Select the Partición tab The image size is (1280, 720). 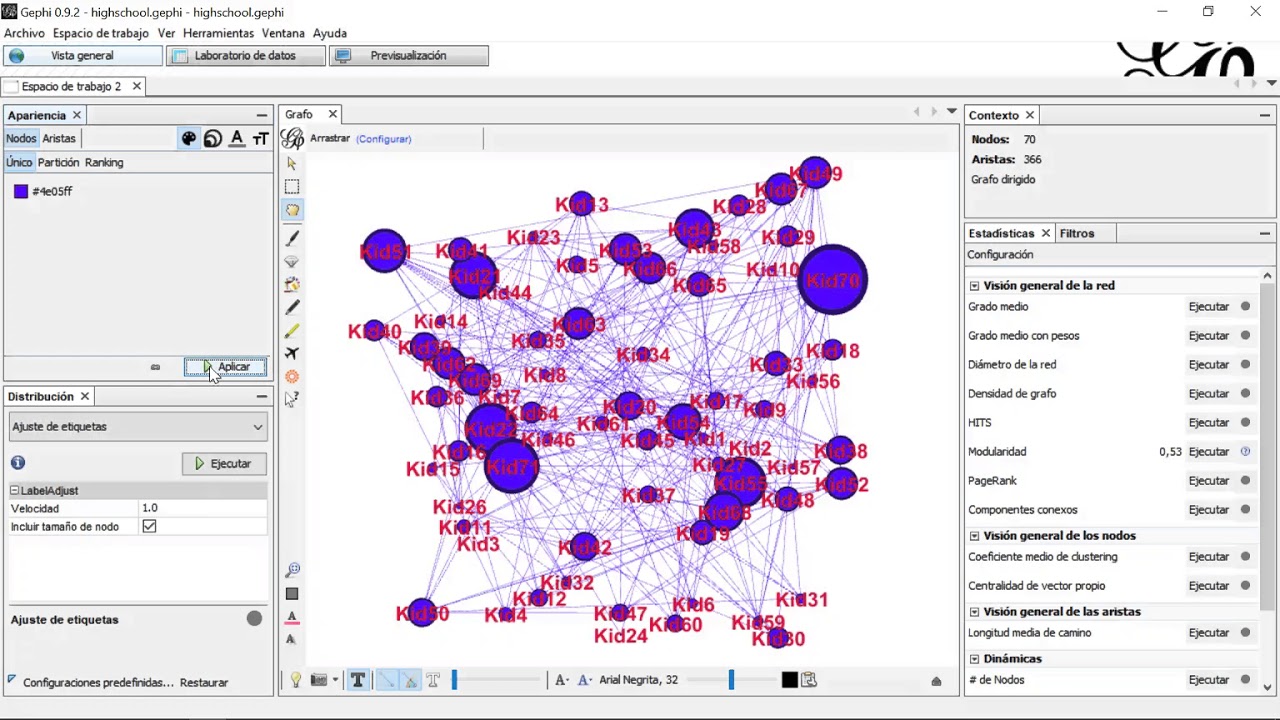58,162
